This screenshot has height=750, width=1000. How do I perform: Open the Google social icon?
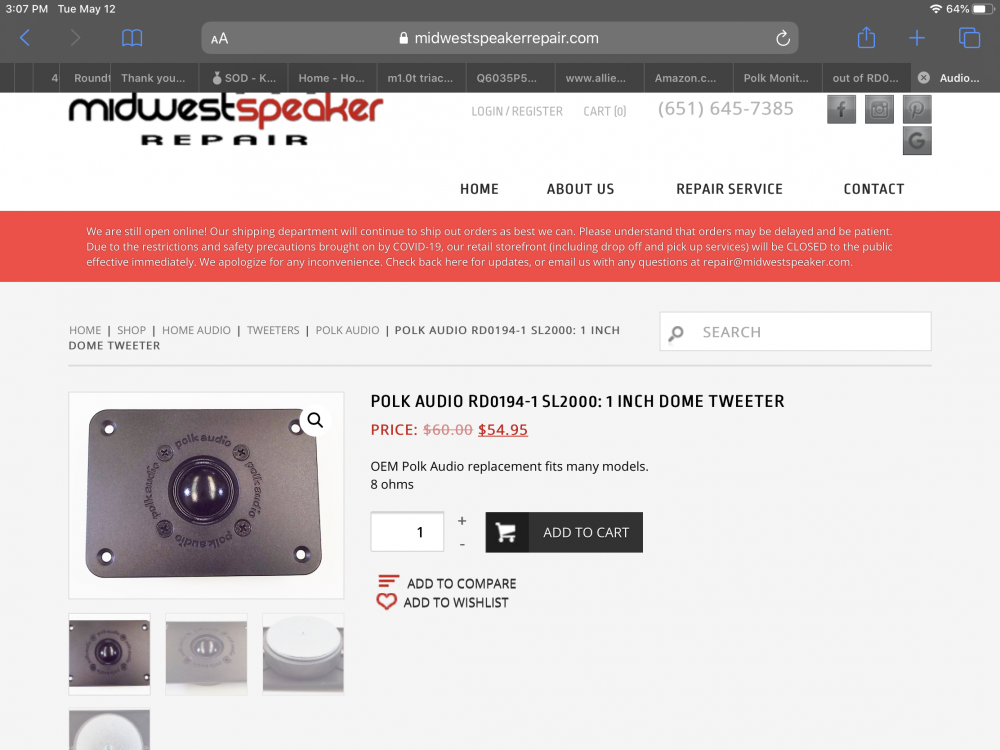[x=917, y=140]
